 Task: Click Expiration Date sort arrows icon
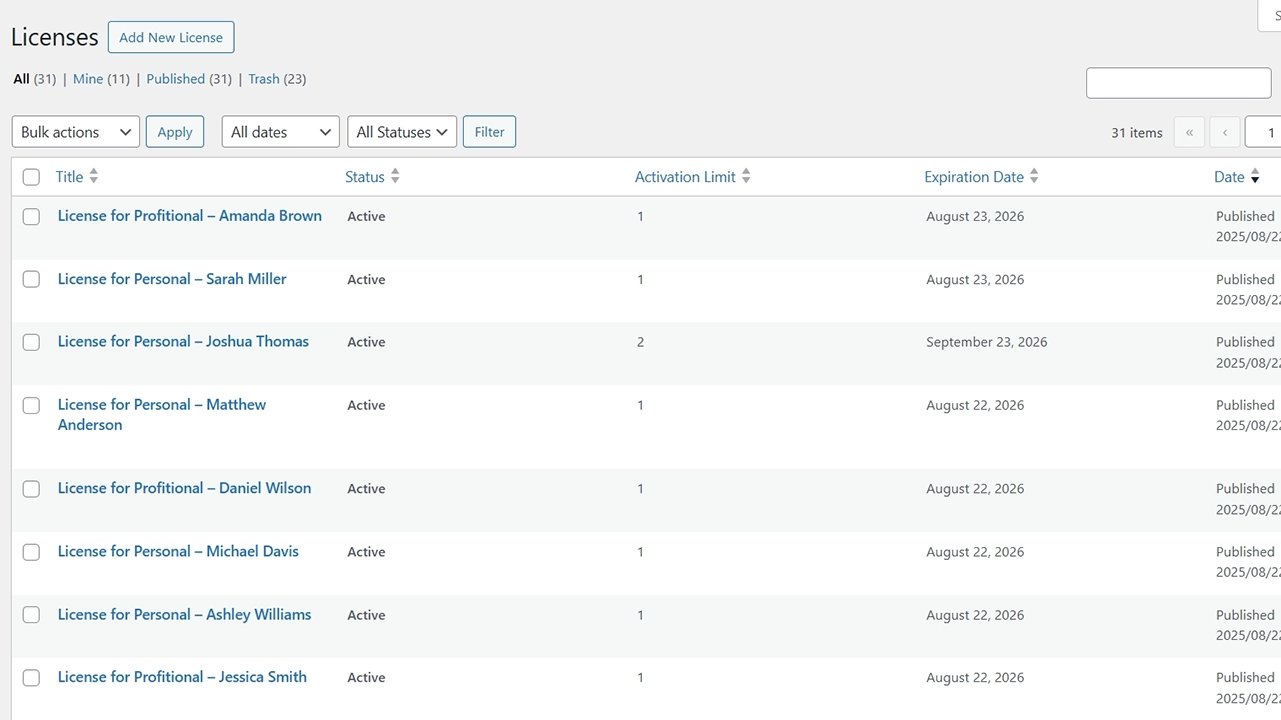click(1034, 177)
